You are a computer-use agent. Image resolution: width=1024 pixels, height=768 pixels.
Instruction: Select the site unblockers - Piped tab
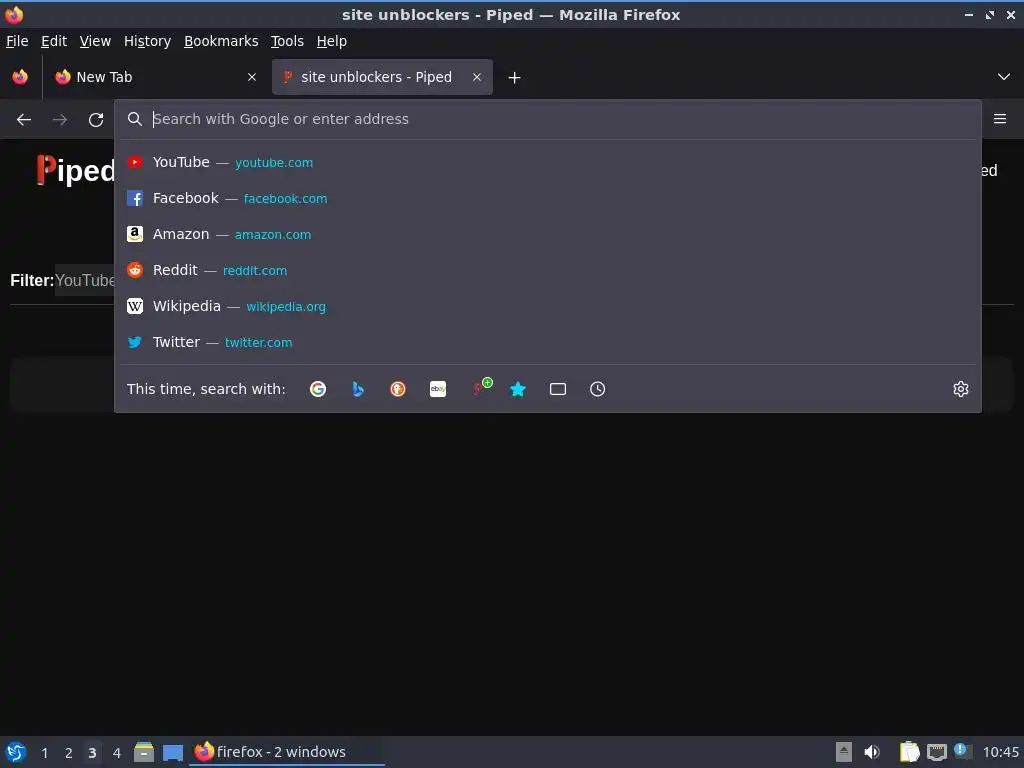point(382,77)
